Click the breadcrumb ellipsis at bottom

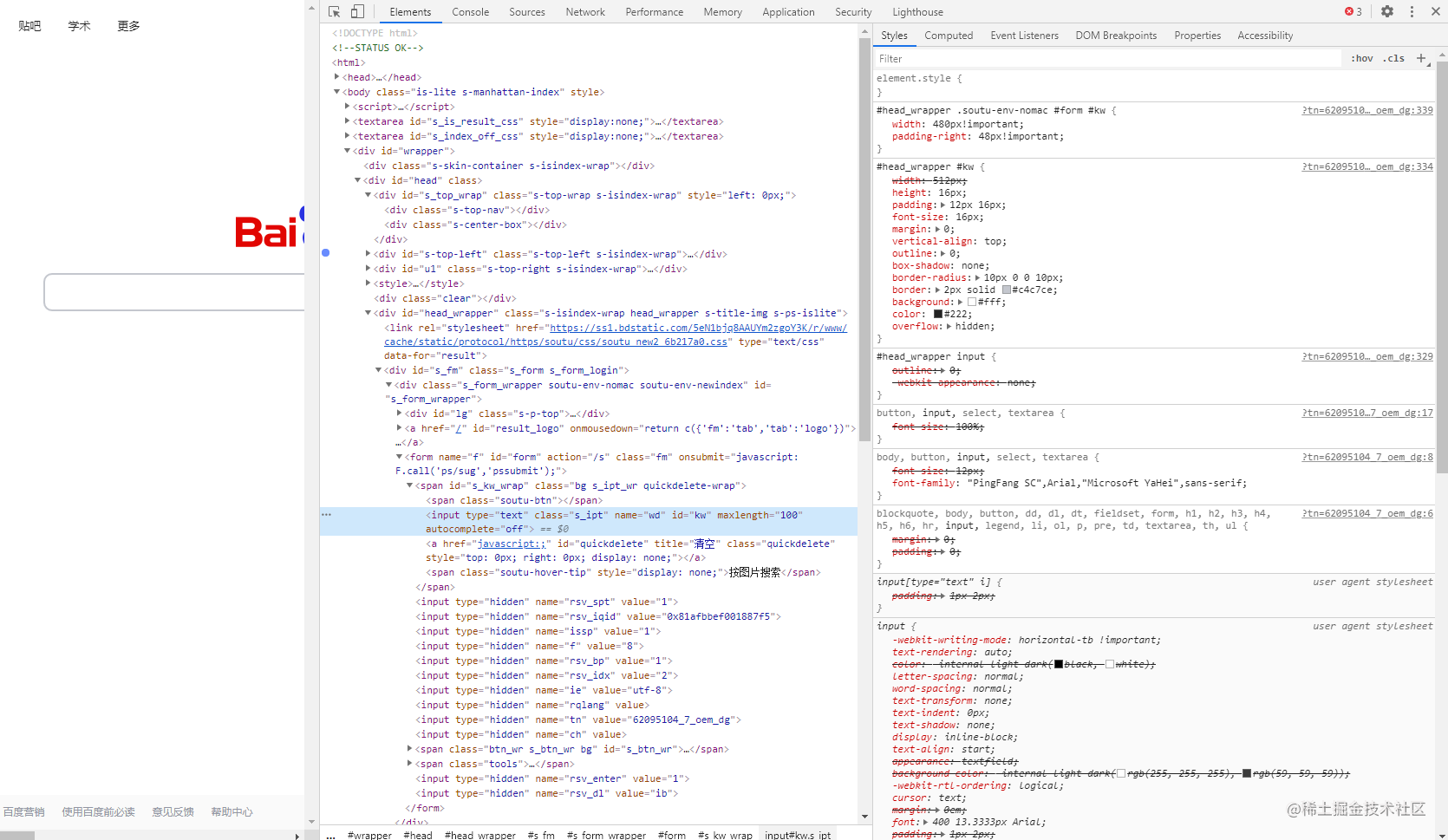(x=330, y=836)
